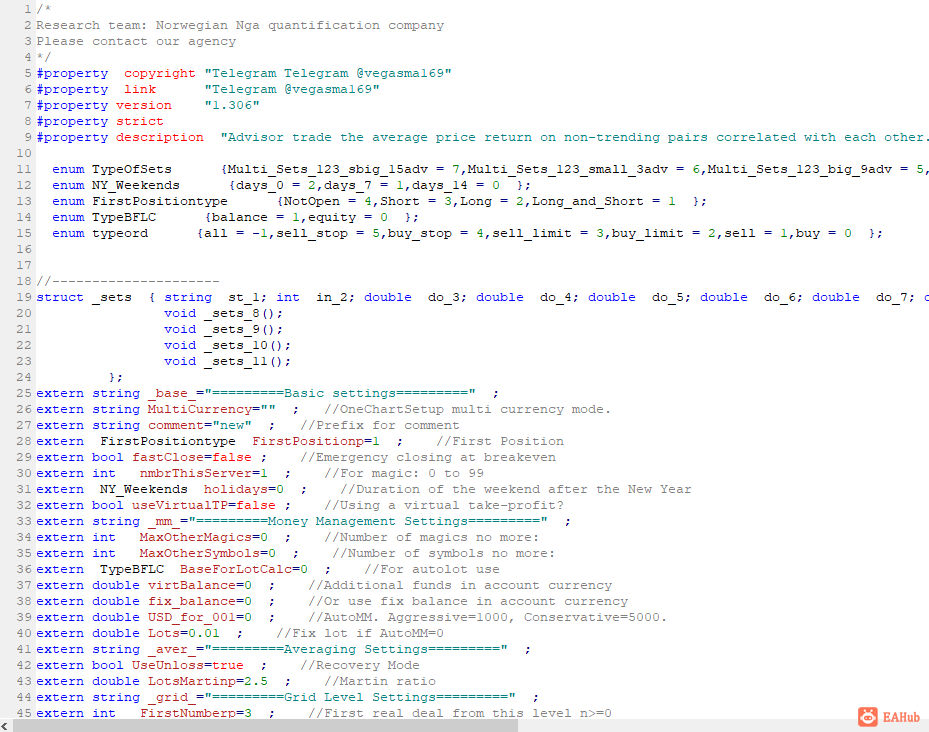Click the fix_balance=0 variable
Image resolution: width=929 pixels, height=732 pixels.
[x=200, y=601]
